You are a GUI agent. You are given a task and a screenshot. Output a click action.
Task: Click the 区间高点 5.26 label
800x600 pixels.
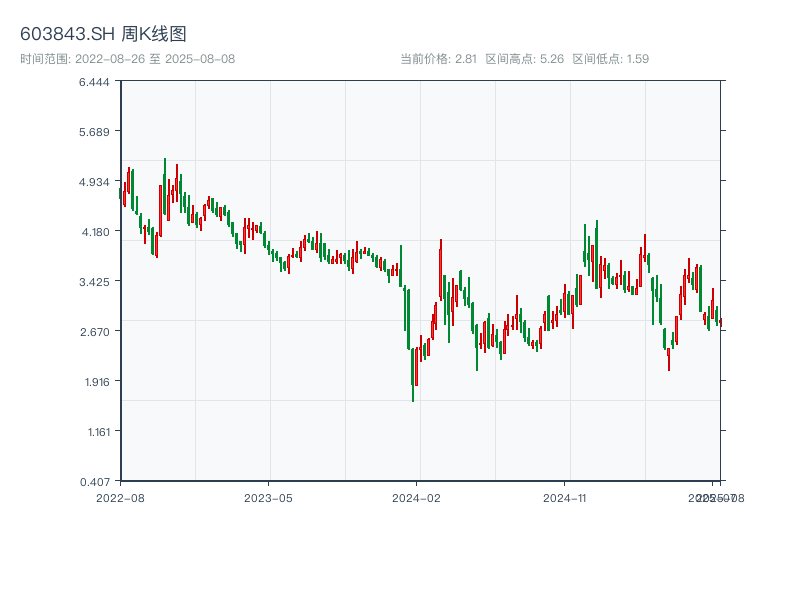pos(524,59)
